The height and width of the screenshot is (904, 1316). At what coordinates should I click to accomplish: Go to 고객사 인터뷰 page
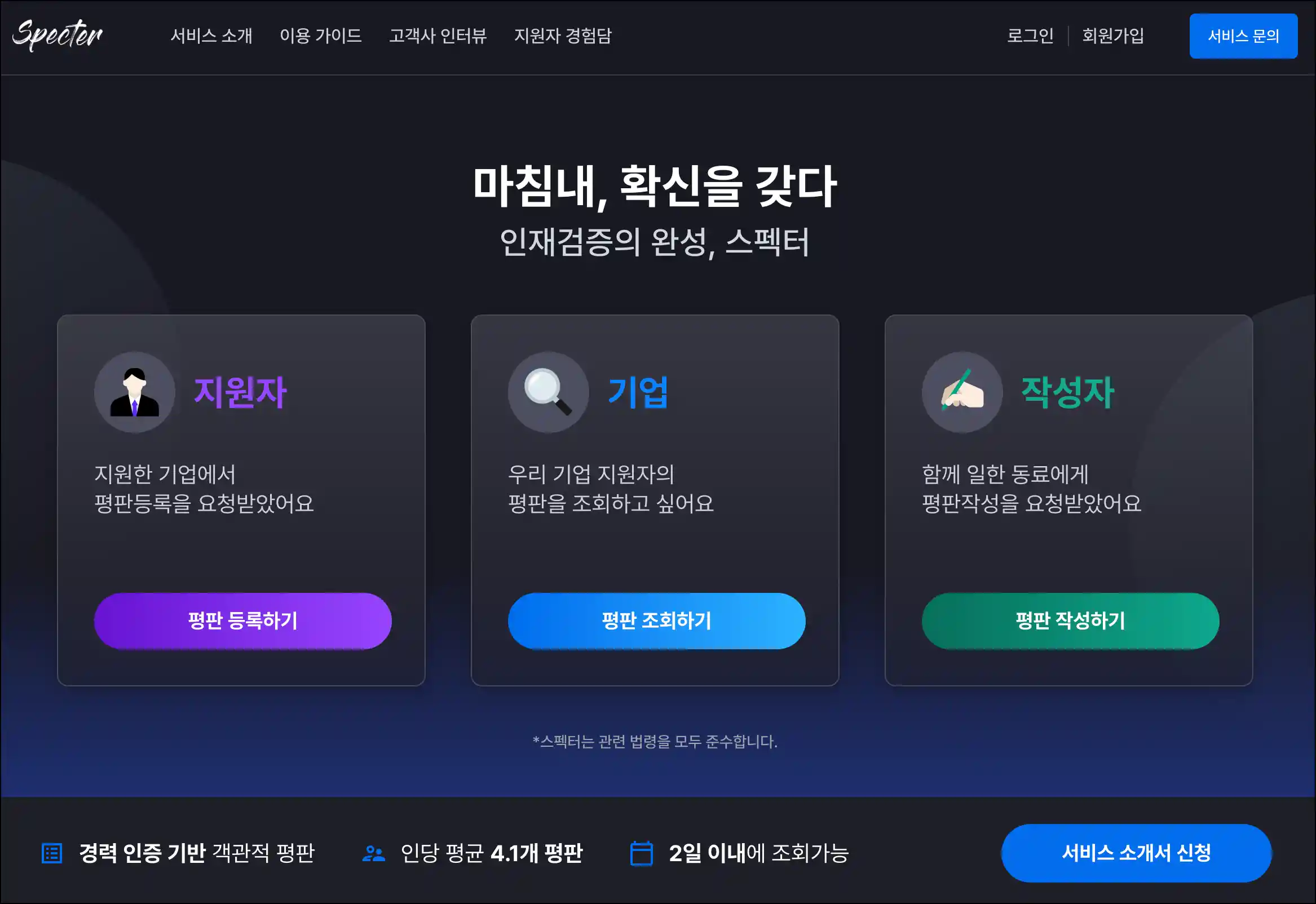click(x=438, y=36)
